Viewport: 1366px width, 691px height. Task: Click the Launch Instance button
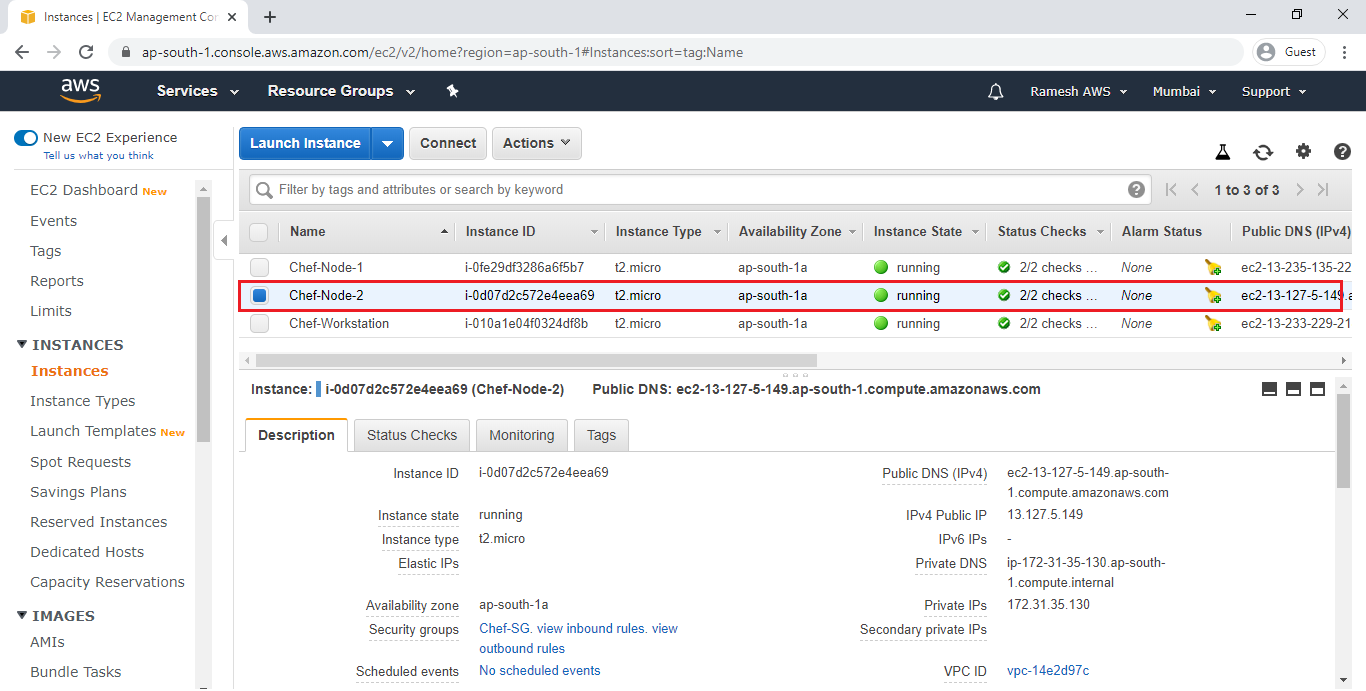pos(305,143)
